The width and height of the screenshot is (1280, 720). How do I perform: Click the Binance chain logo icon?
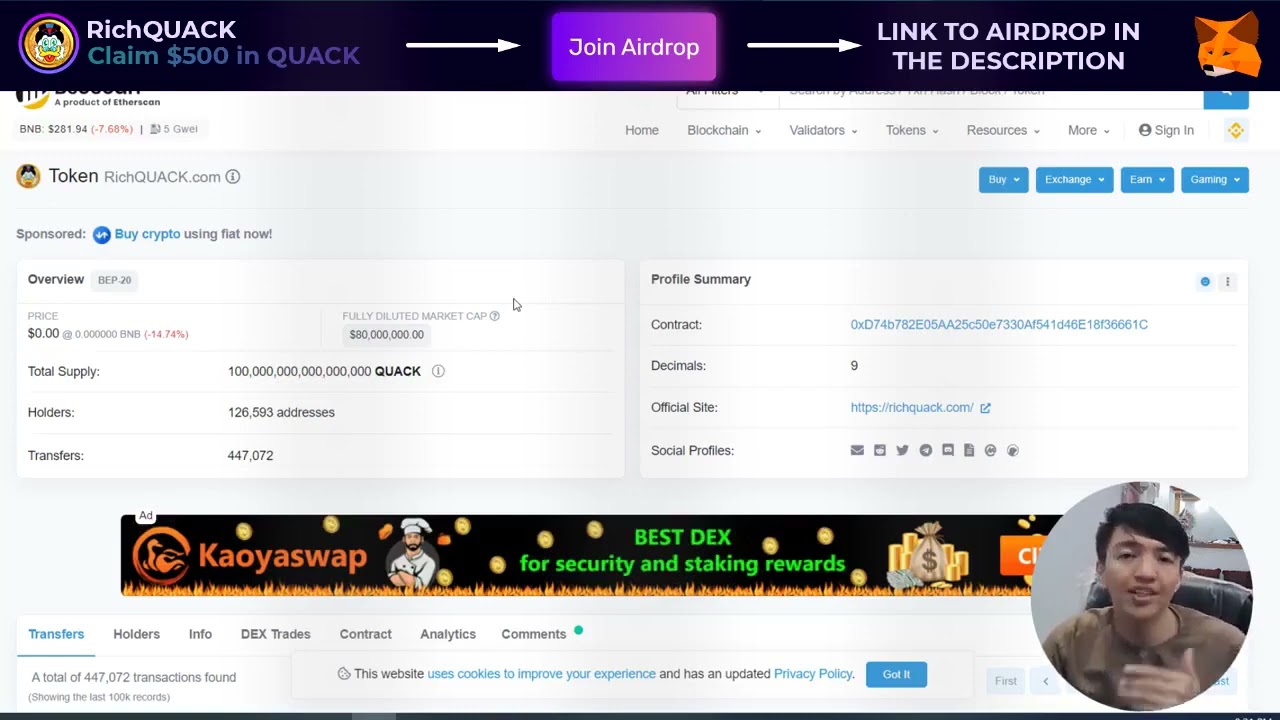pos(1236,130)
